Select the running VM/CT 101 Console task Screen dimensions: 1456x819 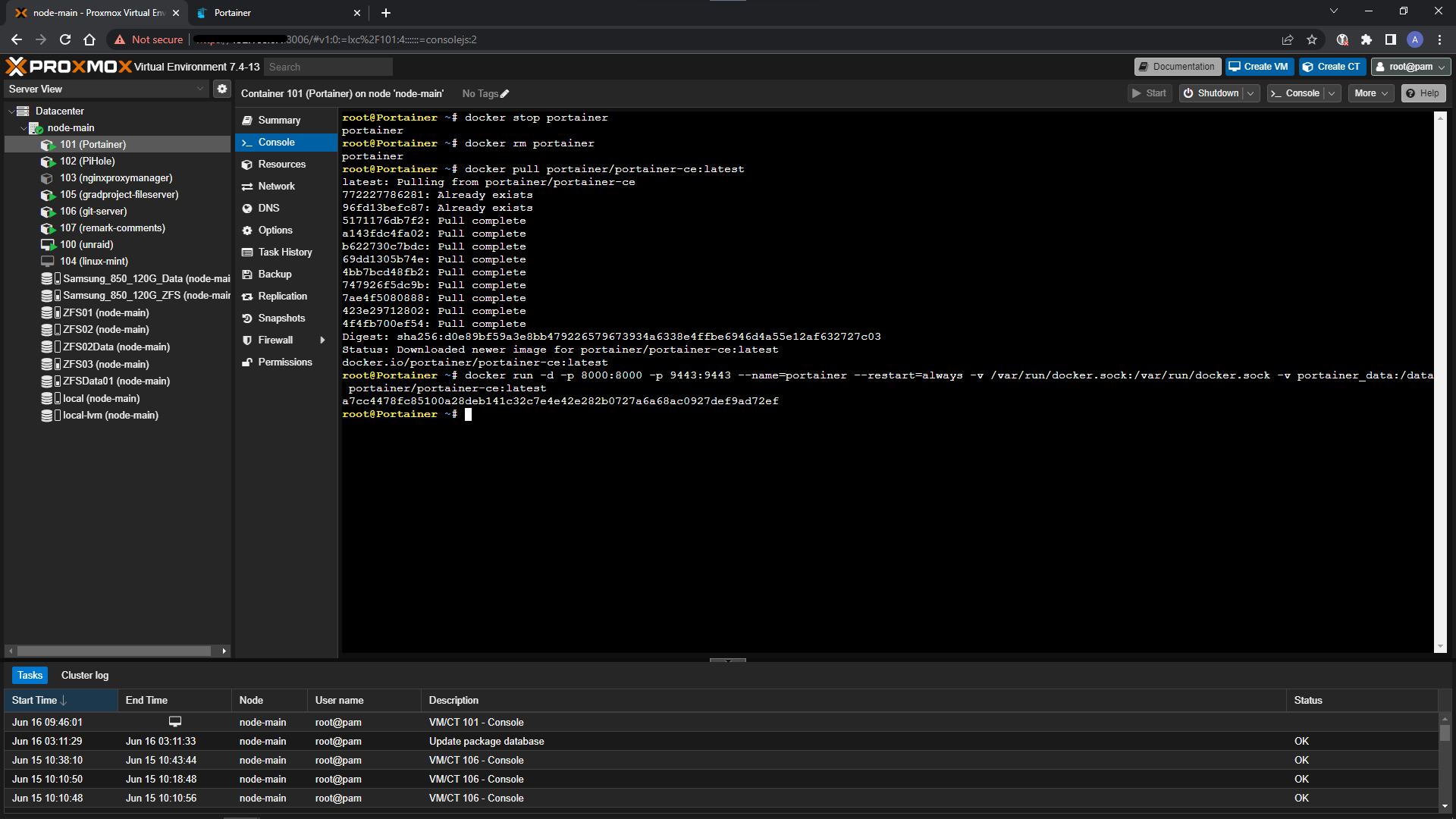point(720,722)
